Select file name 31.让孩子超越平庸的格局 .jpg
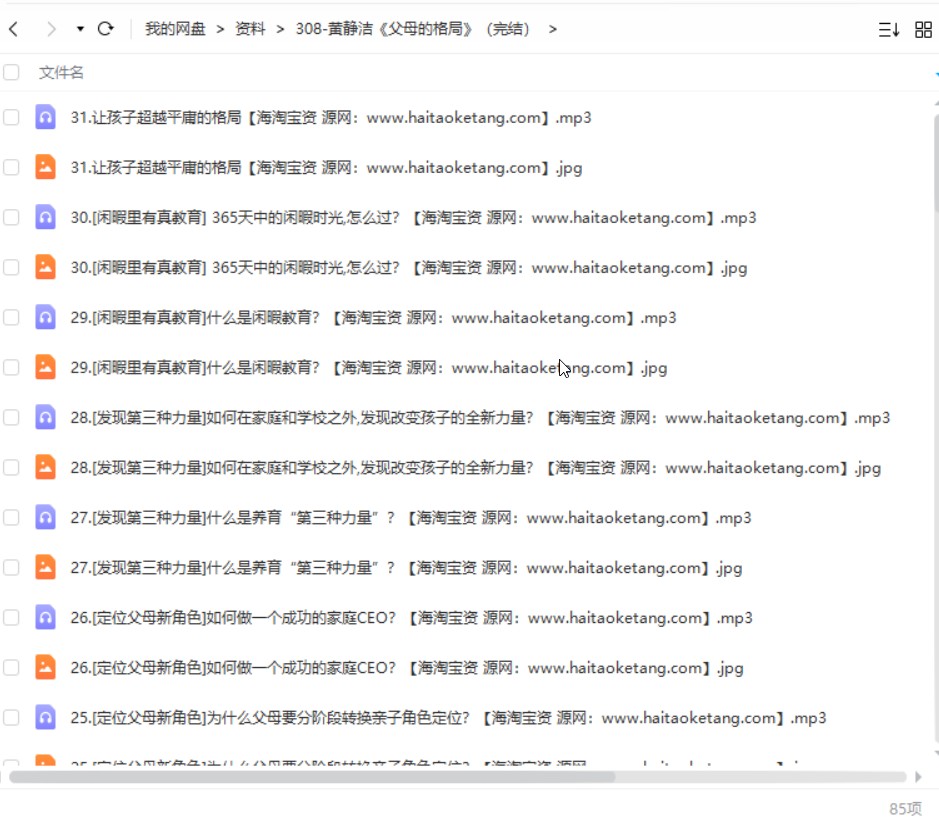The width and height of the screenshot is (939, 821). (326, 168)
